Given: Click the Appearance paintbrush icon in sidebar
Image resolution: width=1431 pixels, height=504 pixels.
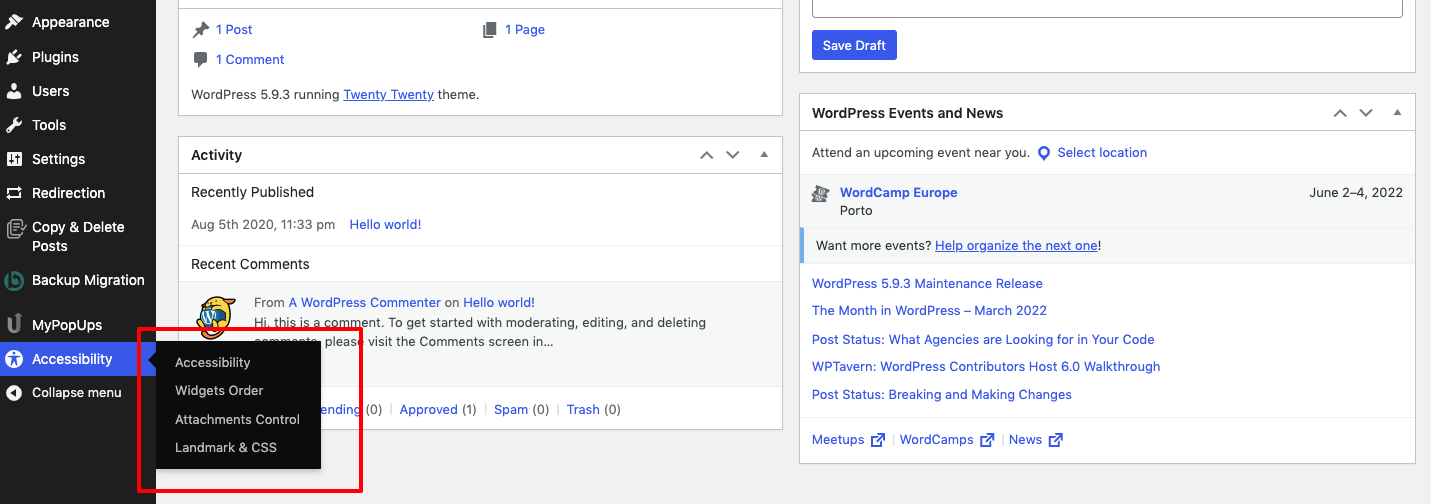Looking at the screenshot, I should point(14,22).
